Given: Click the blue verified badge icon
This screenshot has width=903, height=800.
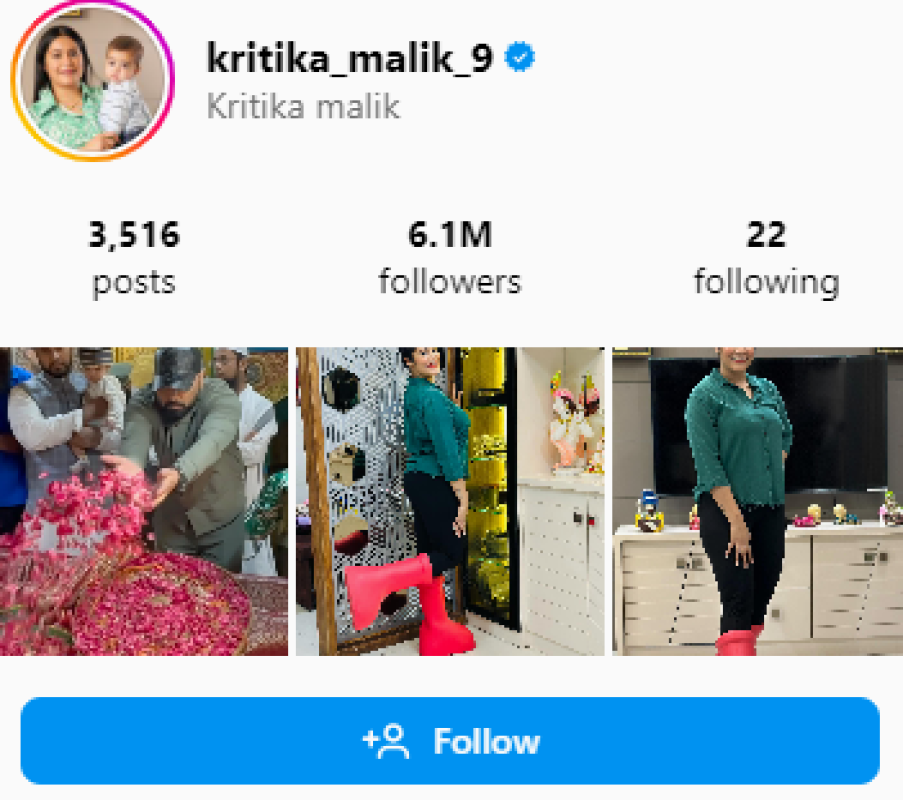Looking at the screenshot, I should (519, 56).
